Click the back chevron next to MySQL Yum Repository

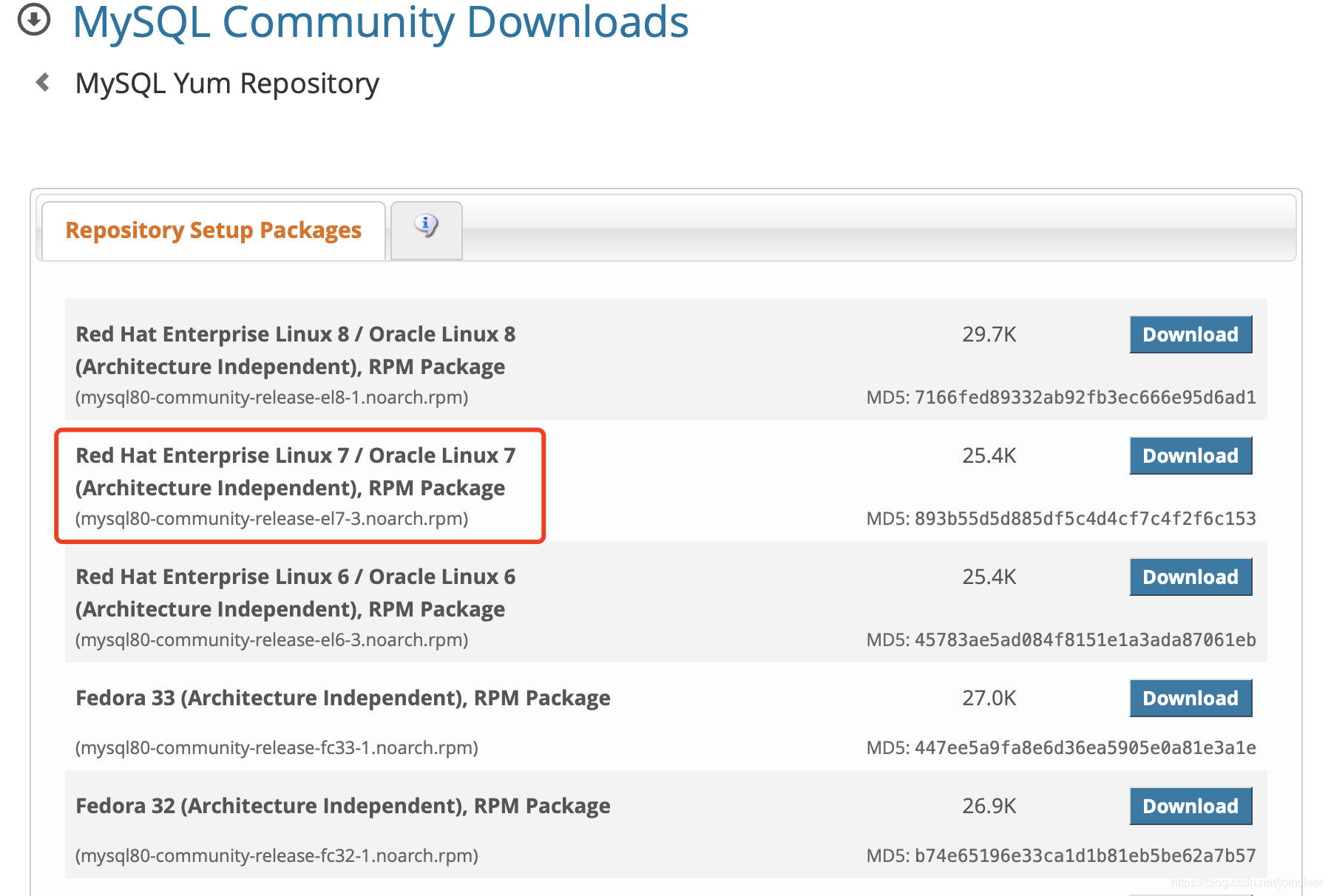click(43, 82)
